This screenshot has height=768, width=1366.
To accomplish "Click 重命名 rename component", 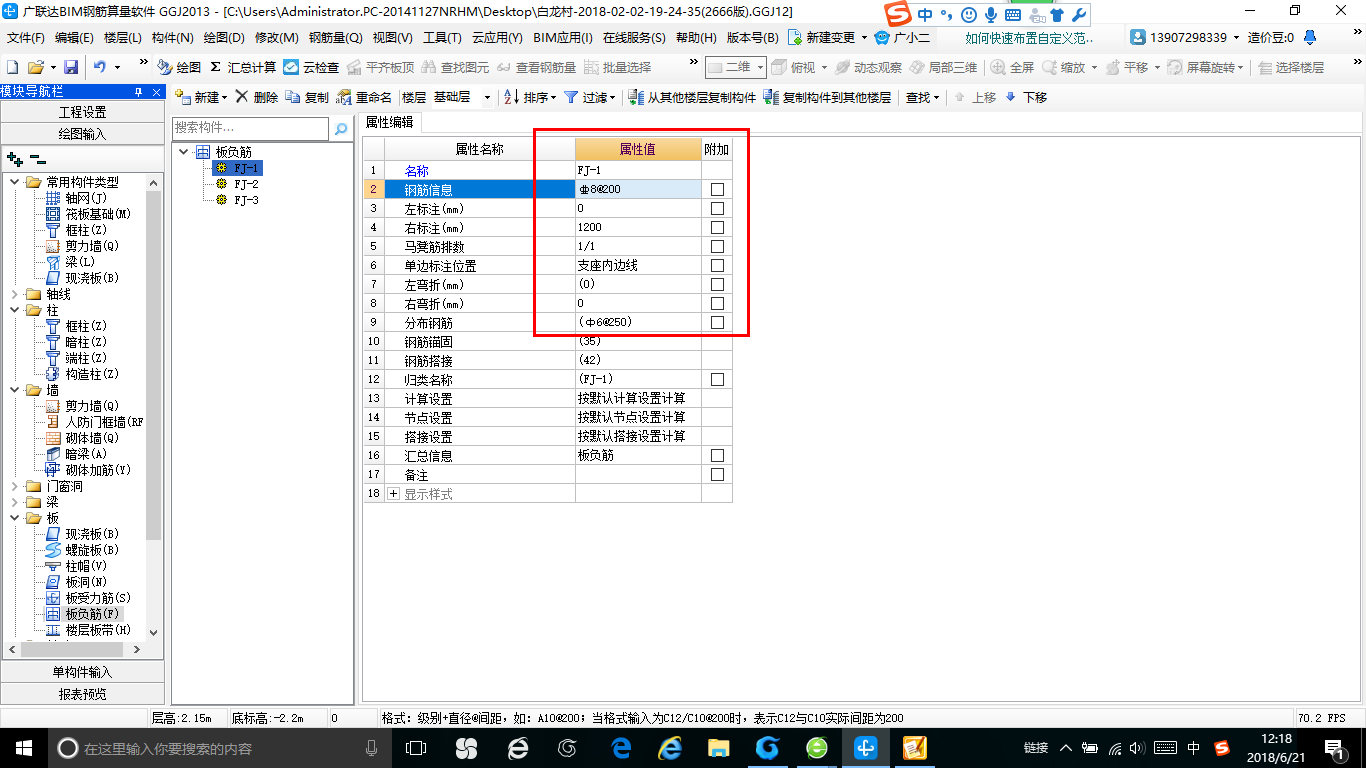I will click(x=364, y=97).
